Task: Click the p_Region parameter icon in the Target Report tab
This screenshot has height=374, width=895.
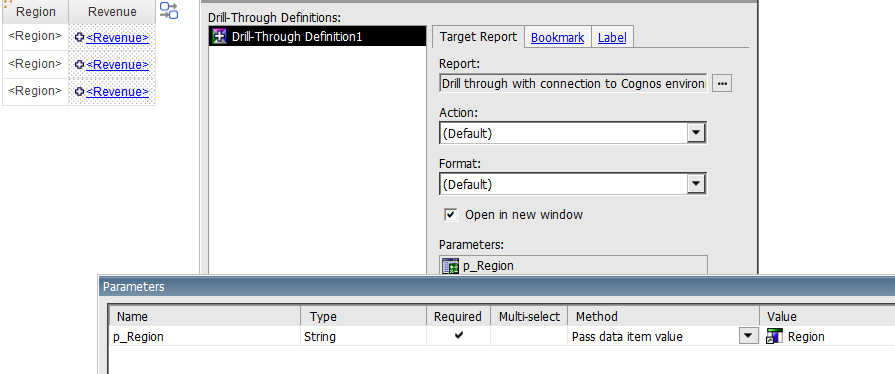Action: [x=450, y=266]
